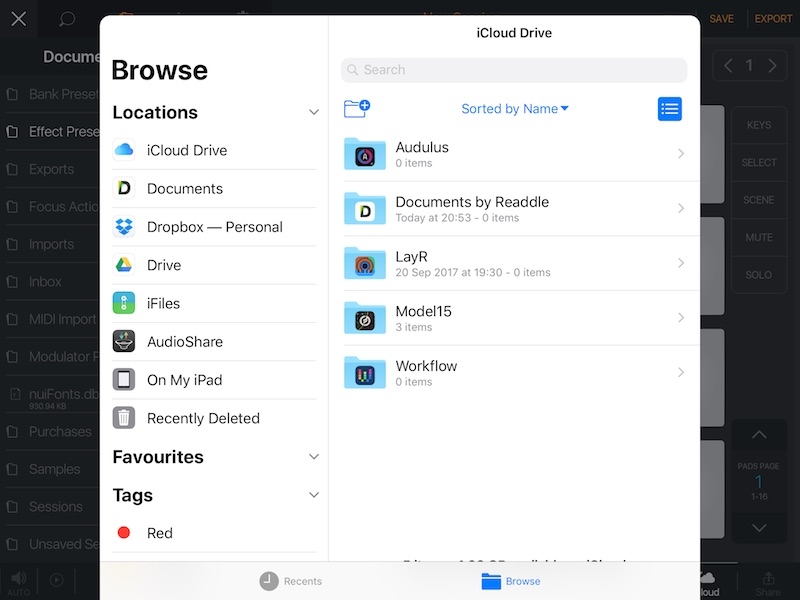Open the Documents by Readdle folder
The width and height of the screenshot is (800, 600).
click(521, 208)
